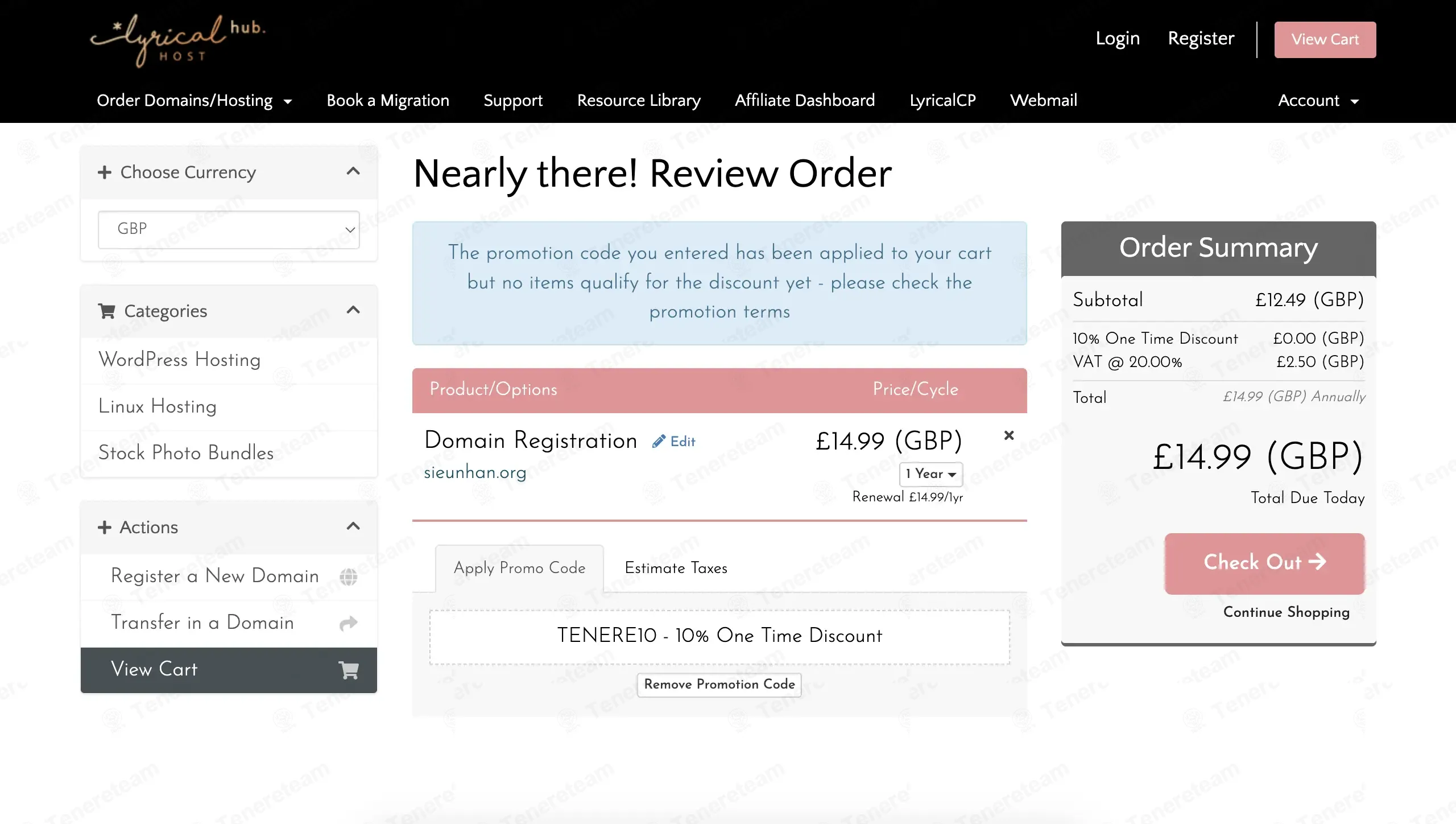Collapse the Choose Currency panel chevron

pos(353,171)
